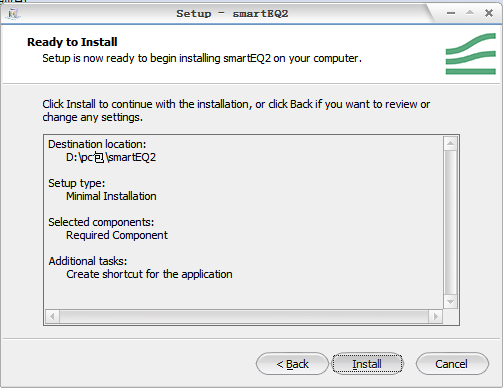The height and width of the screenshot is (388, 503).
Task: Click the horizontal scroll left arrow
Action: coord(52,316)
